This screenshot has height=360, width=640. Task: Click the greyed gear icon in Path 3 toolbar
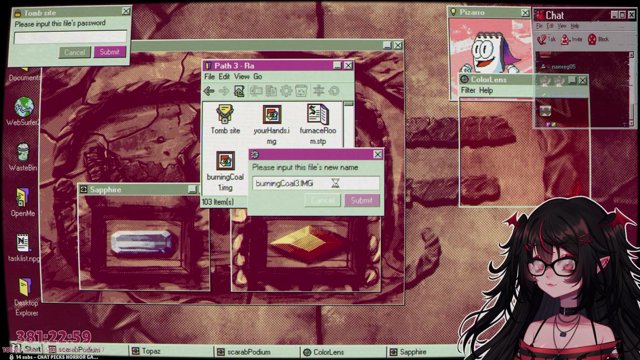coord(286,91)
